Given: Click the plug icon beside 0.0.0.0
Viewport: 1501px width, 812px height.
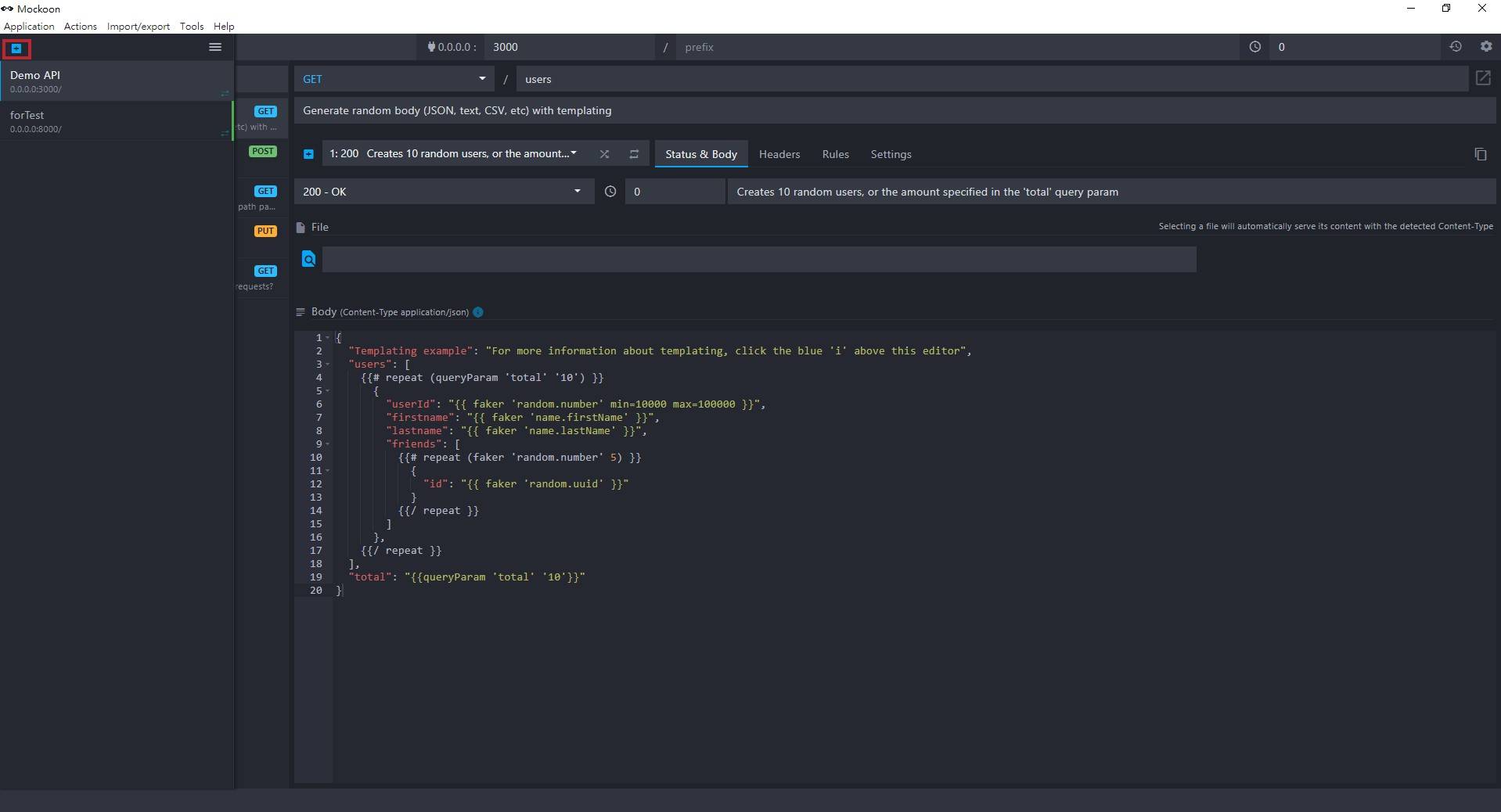Looking at the screenshot, I should pos(431,47).
